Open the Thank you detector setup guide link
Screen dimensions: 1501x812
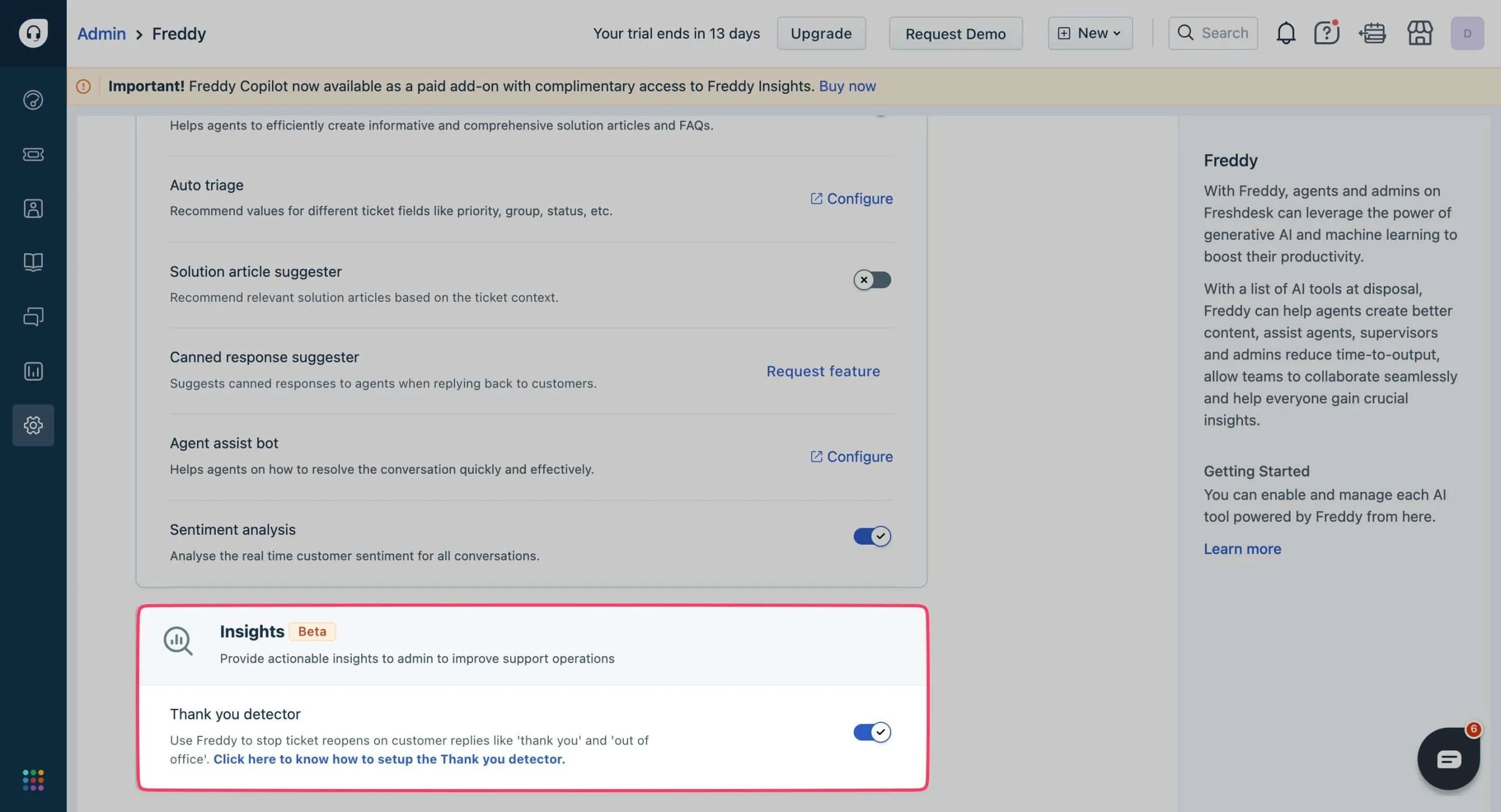389,759
